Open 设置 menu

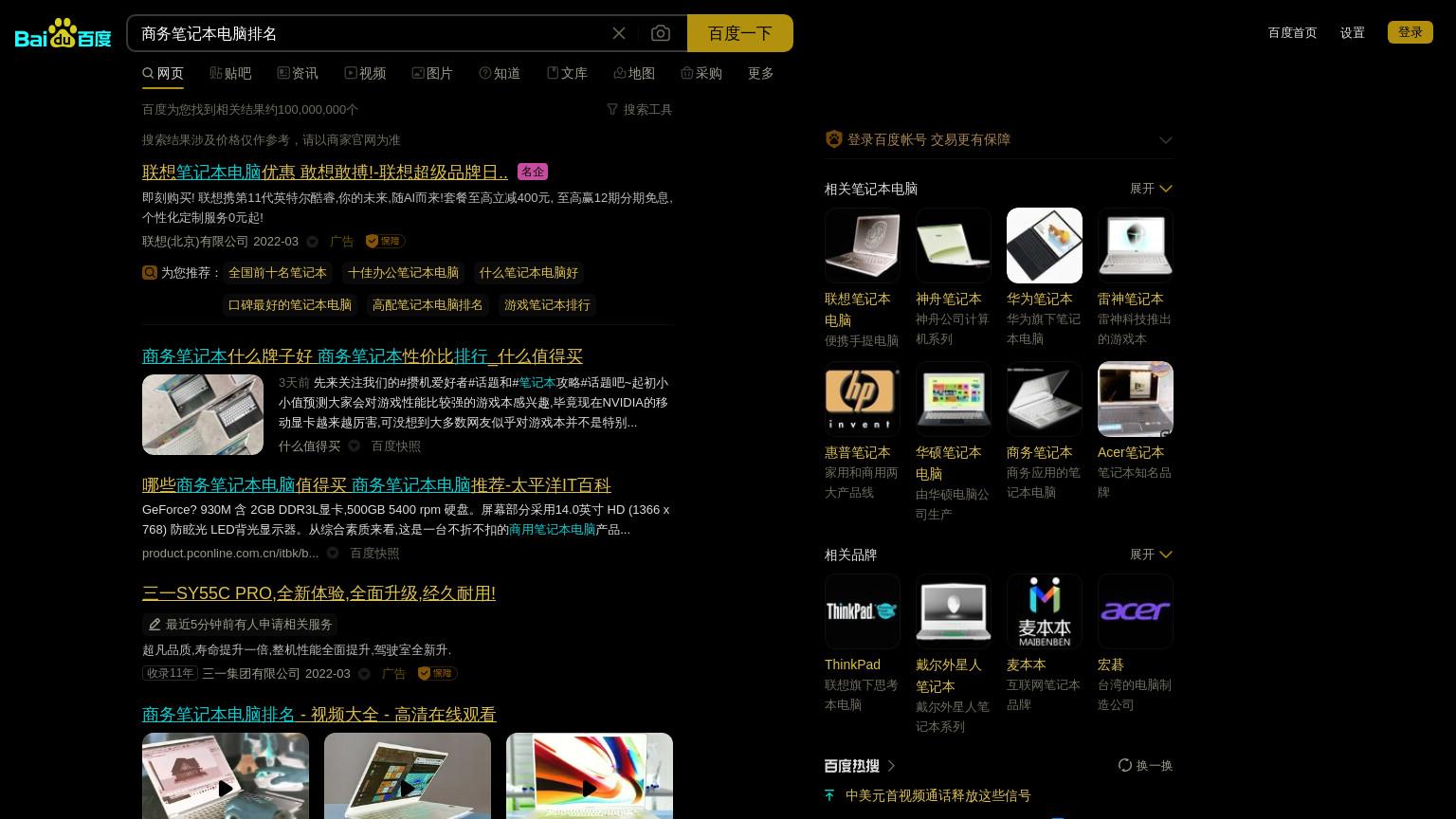[x=1353, y=32]
